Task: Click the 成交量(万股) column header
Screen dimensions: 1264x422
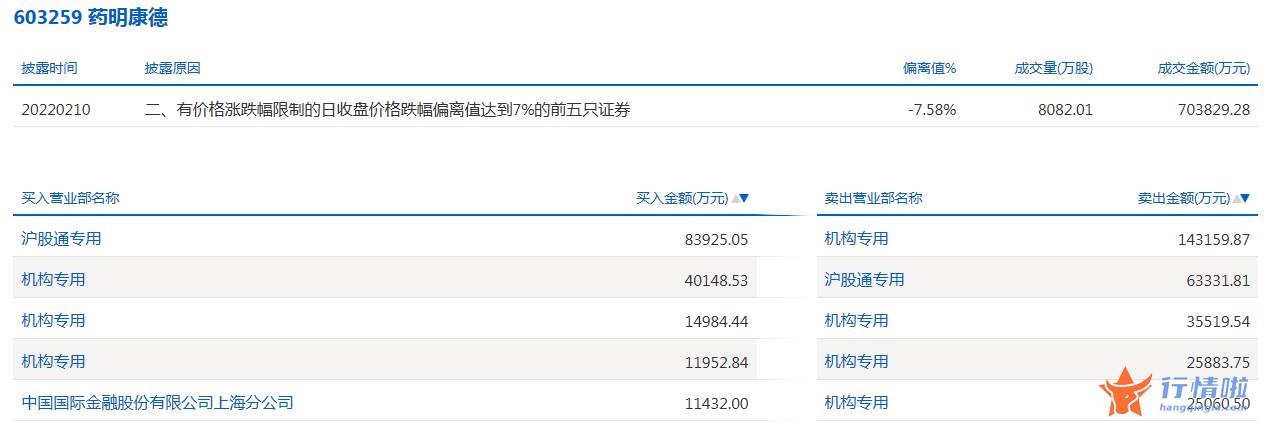Action: point(1054,68)
